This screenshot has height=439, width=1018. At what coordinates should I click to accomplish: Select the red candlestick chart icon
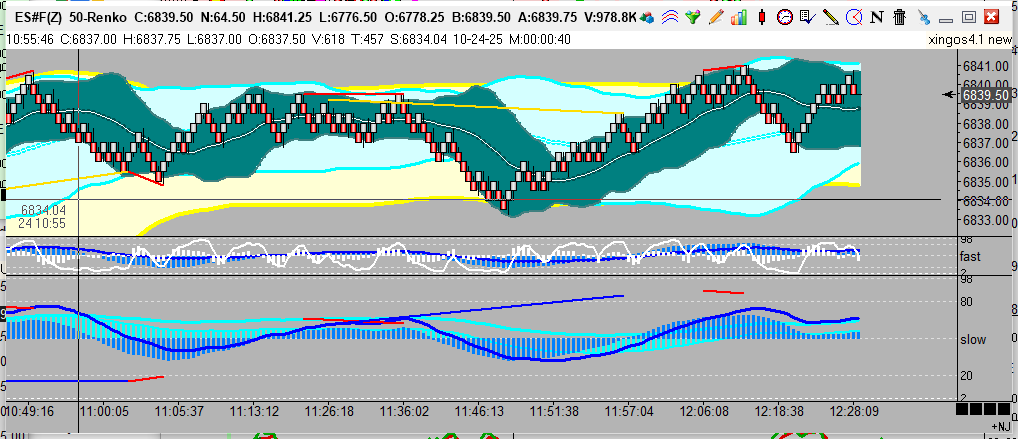pos(762,17)
